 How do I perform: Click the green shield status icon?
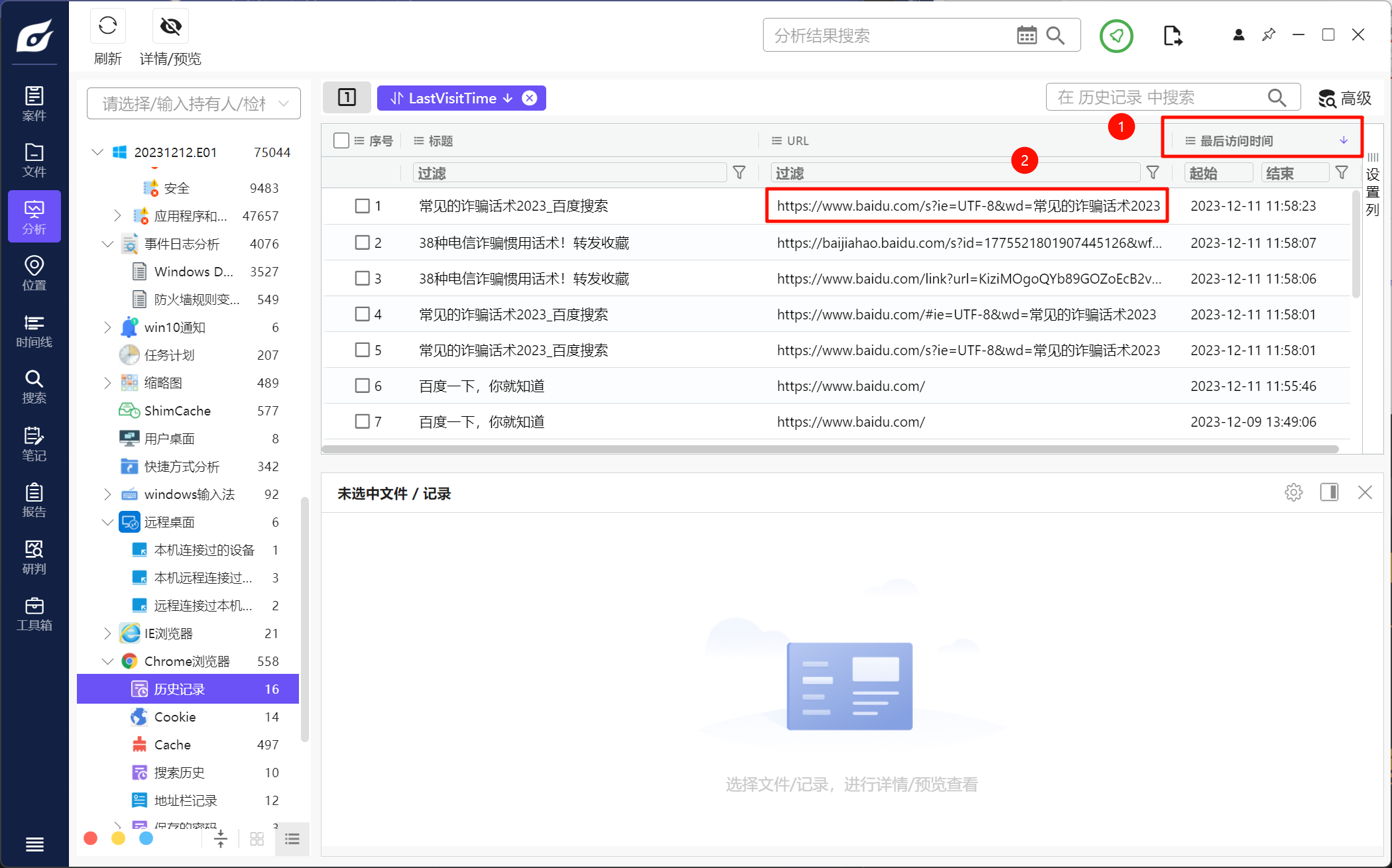1116,36
